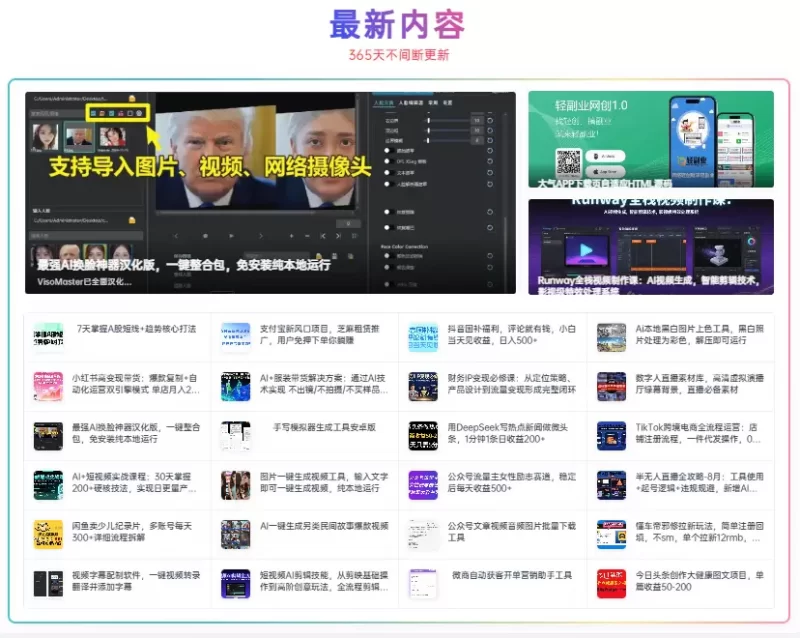The height and width of the screenshot is (638, 800).
Task: Open the 手写模拟器生成工具安卓版 title link
Action: [324, 427]
